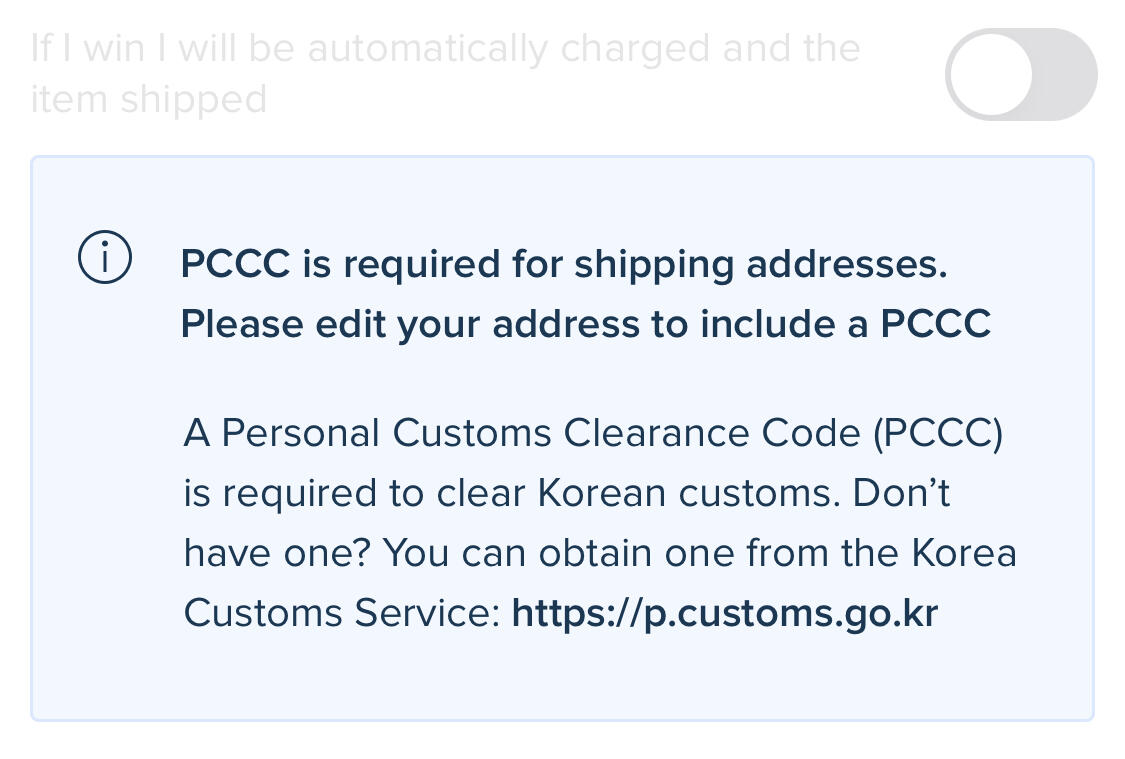Click the word "PCCC" starting the bold heading
The image size is (1125, 759).
[x=236, y=264]
